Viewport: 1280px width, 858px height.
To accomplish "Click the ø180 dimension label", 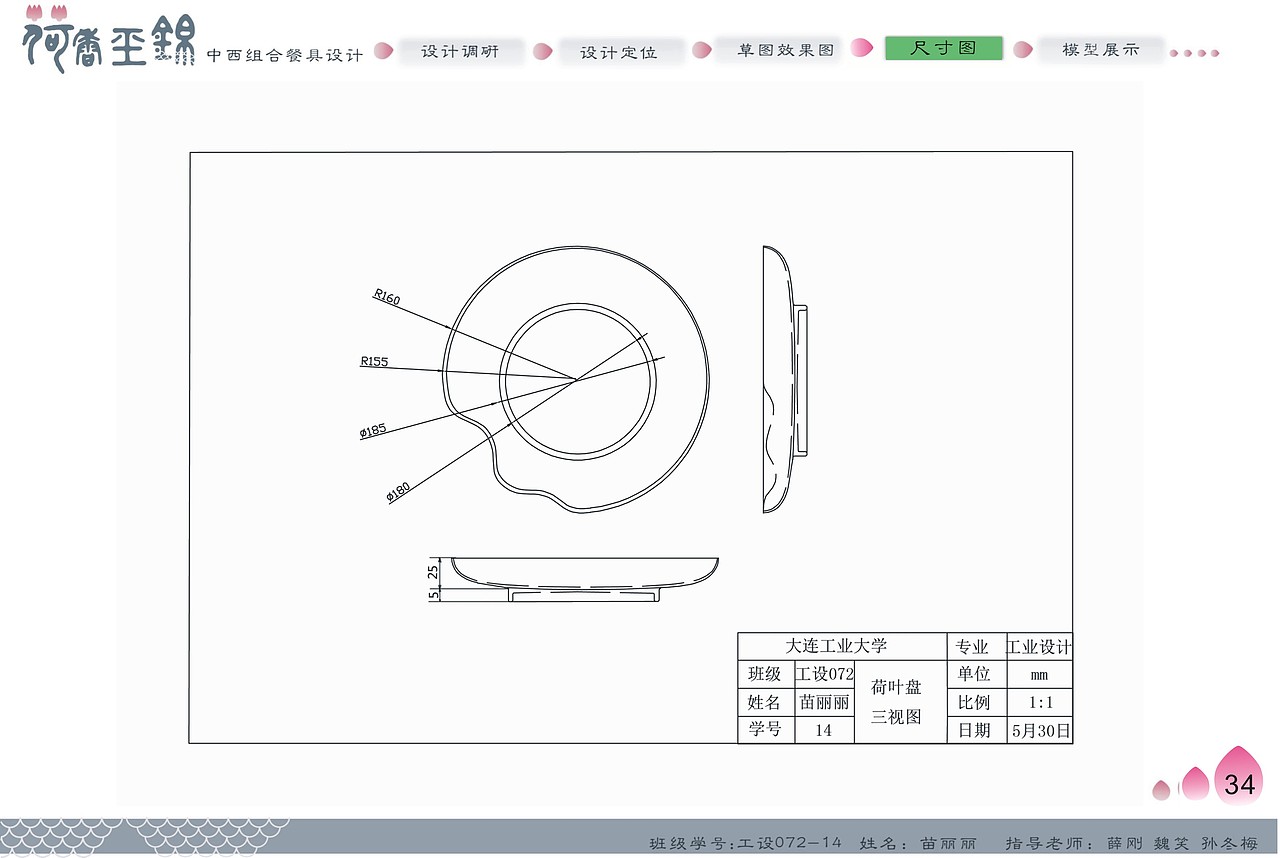I will pyautogui.click(x=398, y=491).
